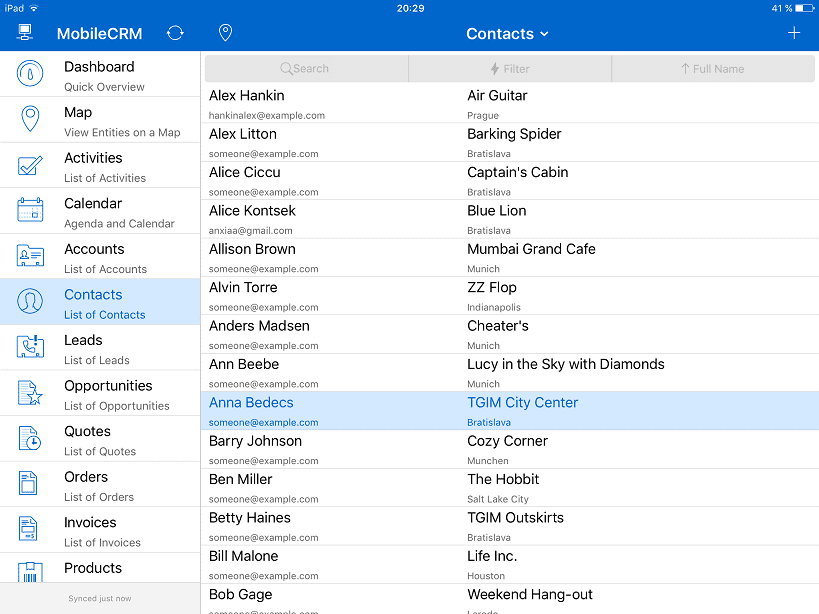Change sort order via Full Name control

713,68
